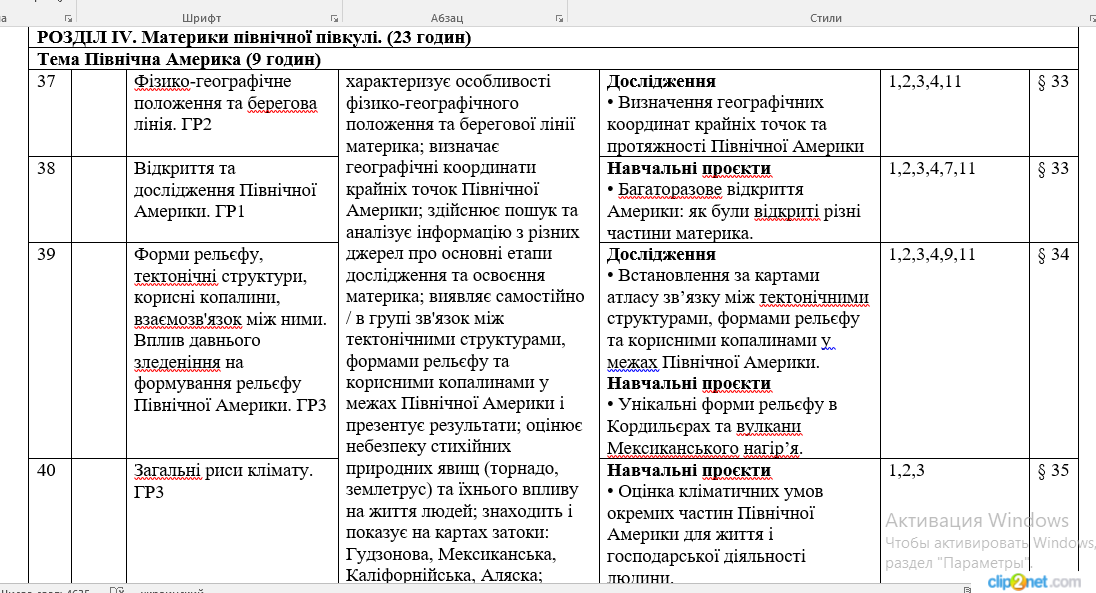Click underlined word 'взаємозв'язок' in row 39

(187, 319)
